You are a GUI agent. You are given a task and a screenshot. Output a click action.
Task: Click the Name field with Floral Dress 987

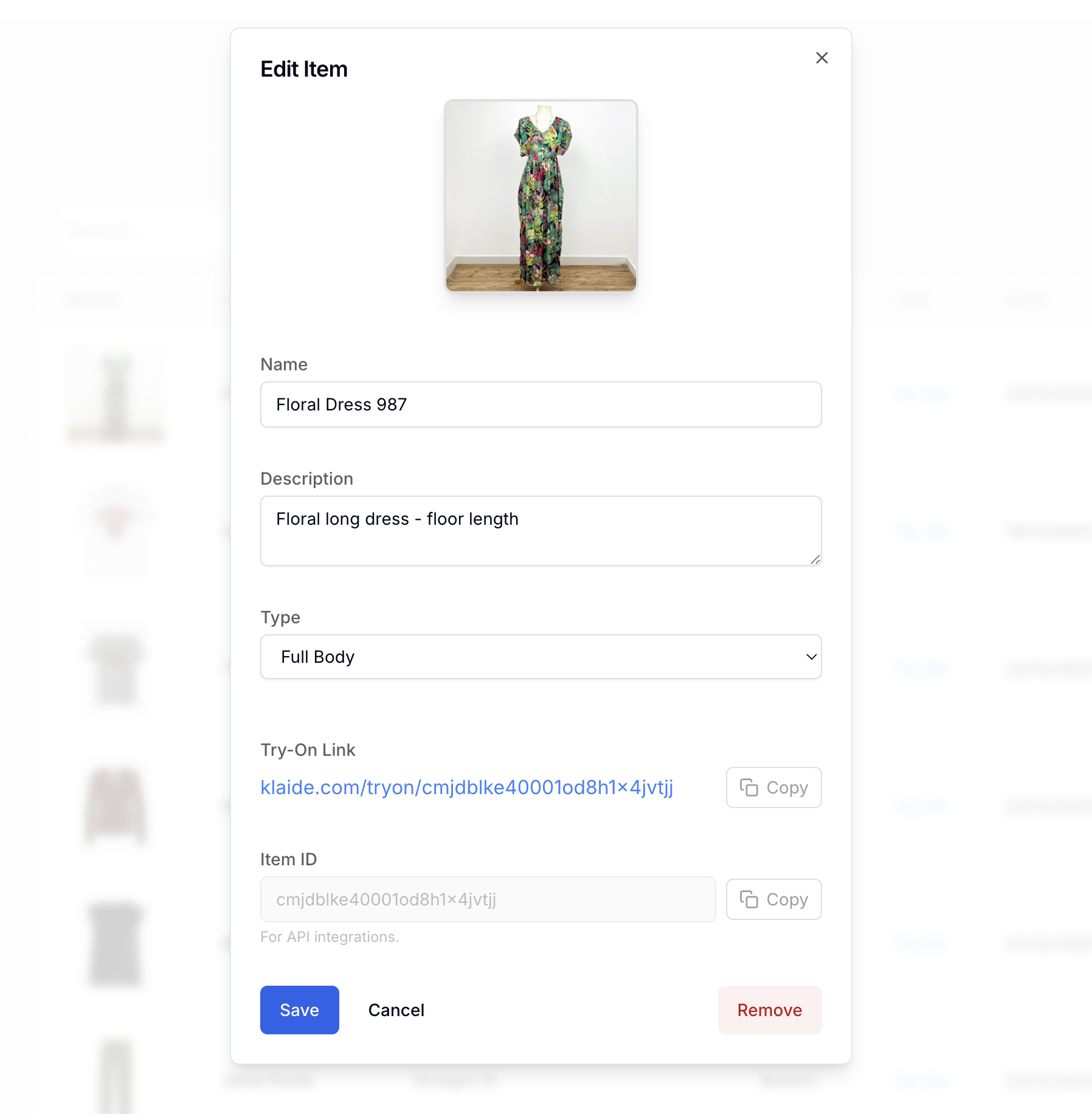click(x=541, y=404)
